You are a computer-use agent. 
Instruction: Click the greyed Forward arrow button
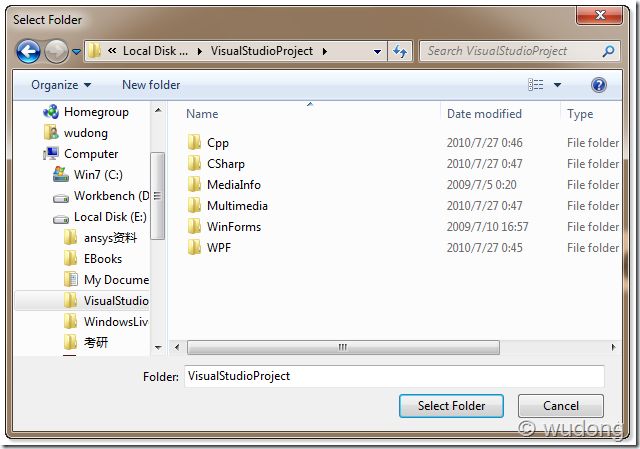click(x=56, y=51)
